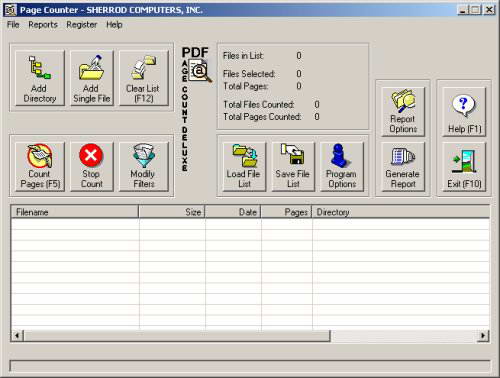Open the Help menu

pos(114,25)
